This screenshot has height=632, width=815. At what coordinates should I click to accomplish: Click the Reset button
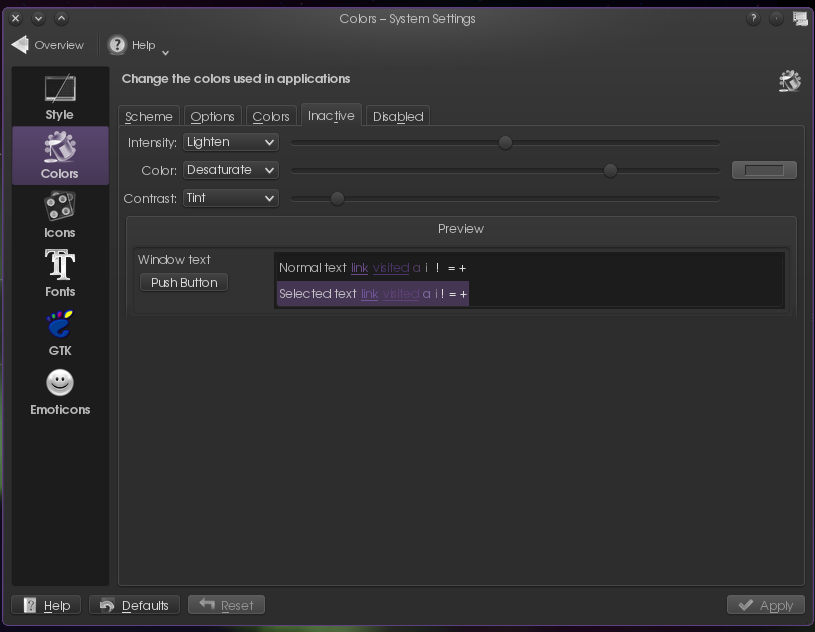tap(226, 605)
